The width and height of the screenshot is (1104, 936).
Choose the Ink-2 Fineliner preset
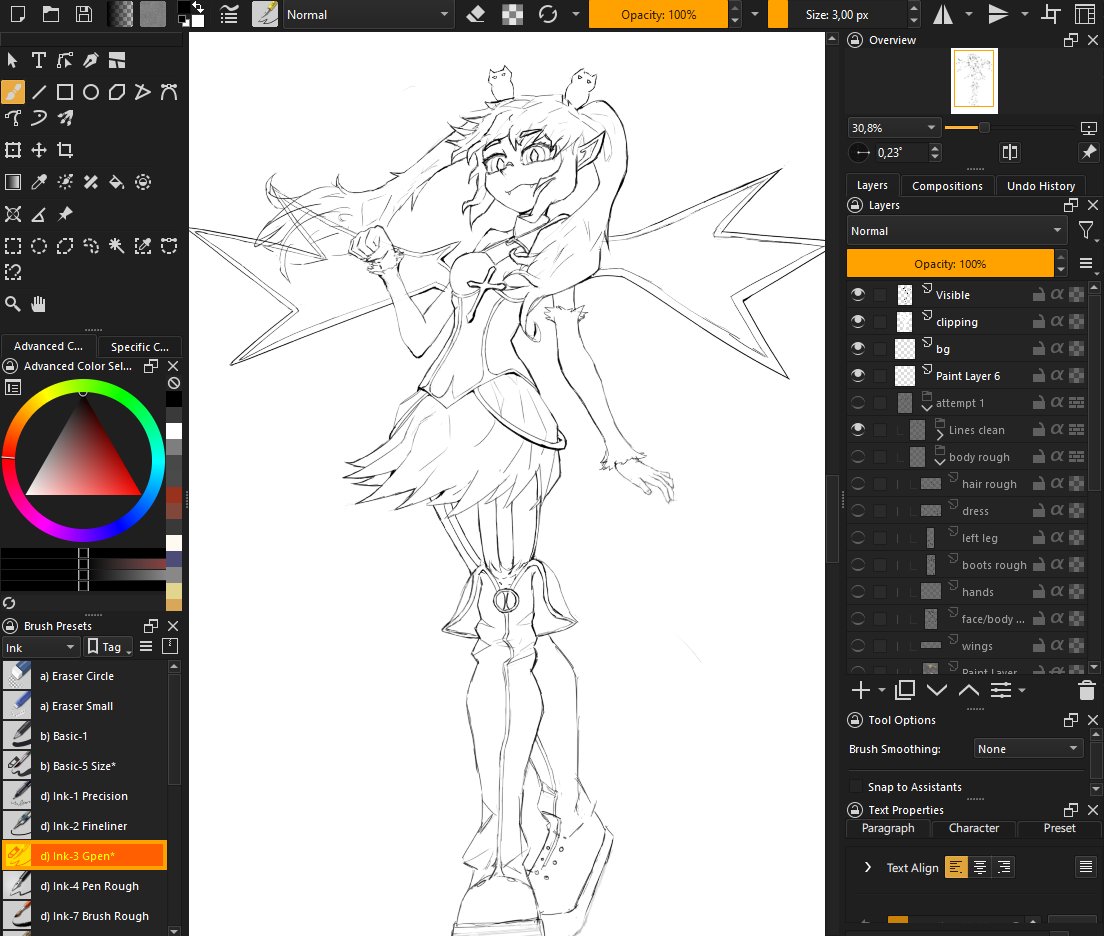pyautogui.click(x=84, y=826)
